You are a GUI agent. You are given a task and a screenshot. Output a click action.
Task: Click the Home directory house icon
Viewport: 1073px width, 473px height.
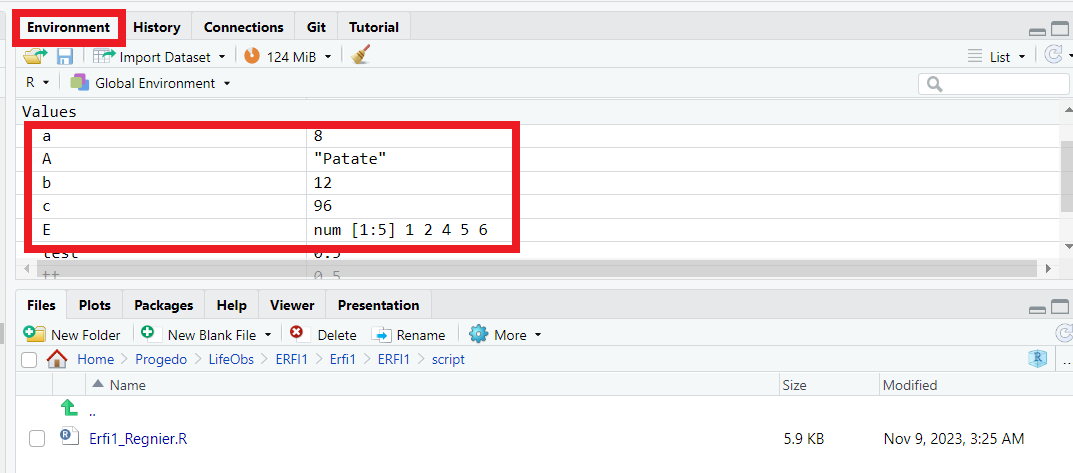(57, 359)
